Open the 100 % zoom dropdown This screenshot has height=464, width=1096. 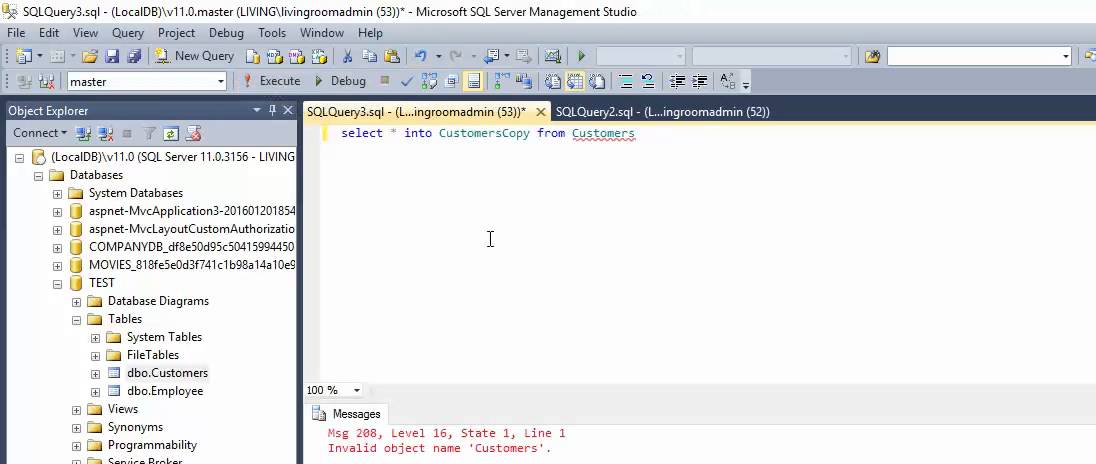[x=356, y=391]
